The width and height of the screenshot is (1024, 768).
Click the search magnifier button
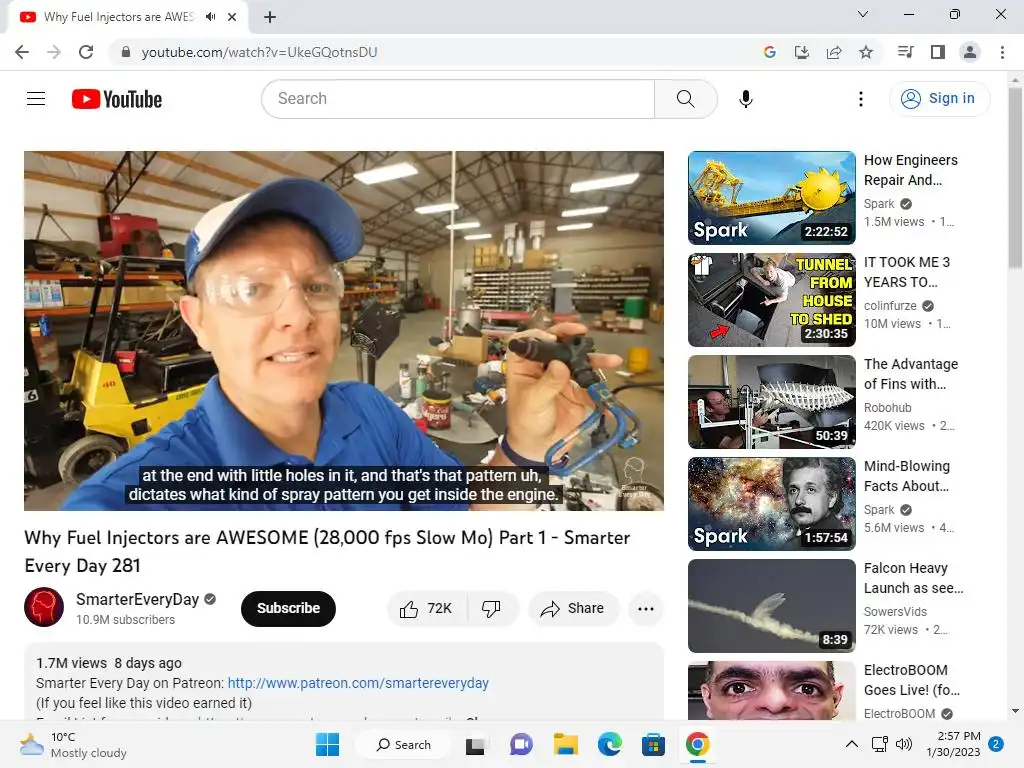685,99
